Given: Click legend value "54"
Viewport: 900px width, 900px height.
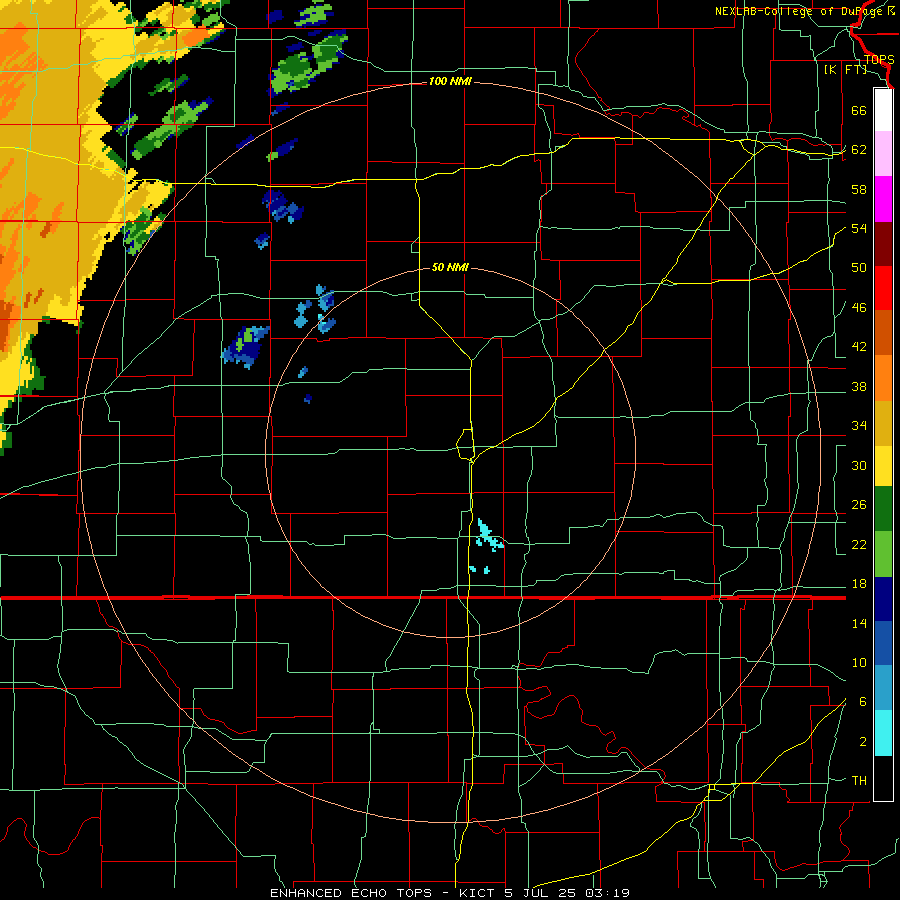Looking at the screenshot, I should (x=859, y=228).
